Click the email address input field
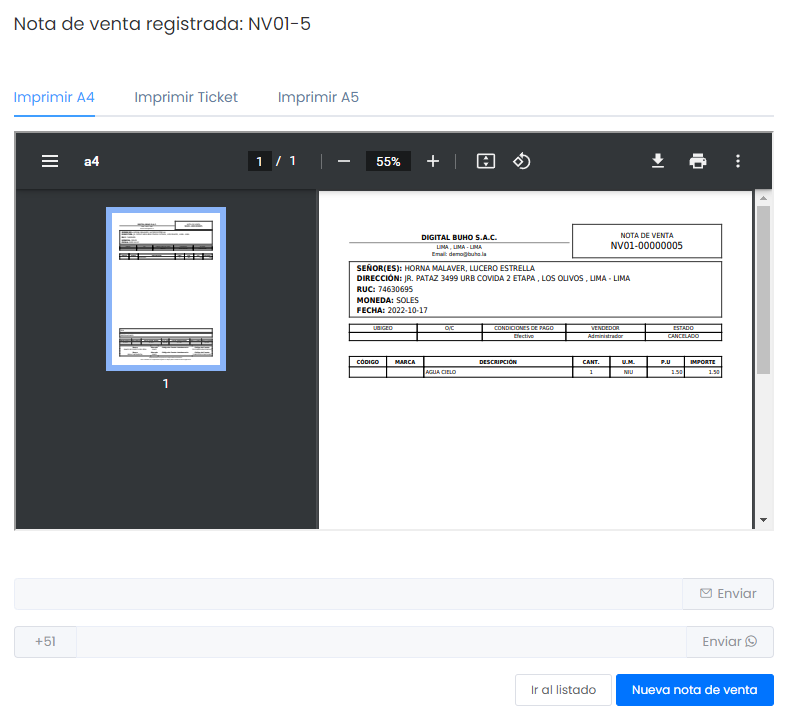This screenshot has width=786, height=718. (x=347, y=594)
